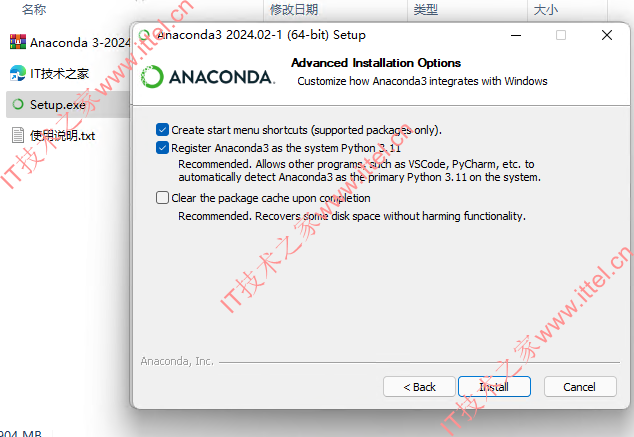Select the 使用说明.txt file name
Image resolution: width=634 pixels, height=437 pixels.
62,135
